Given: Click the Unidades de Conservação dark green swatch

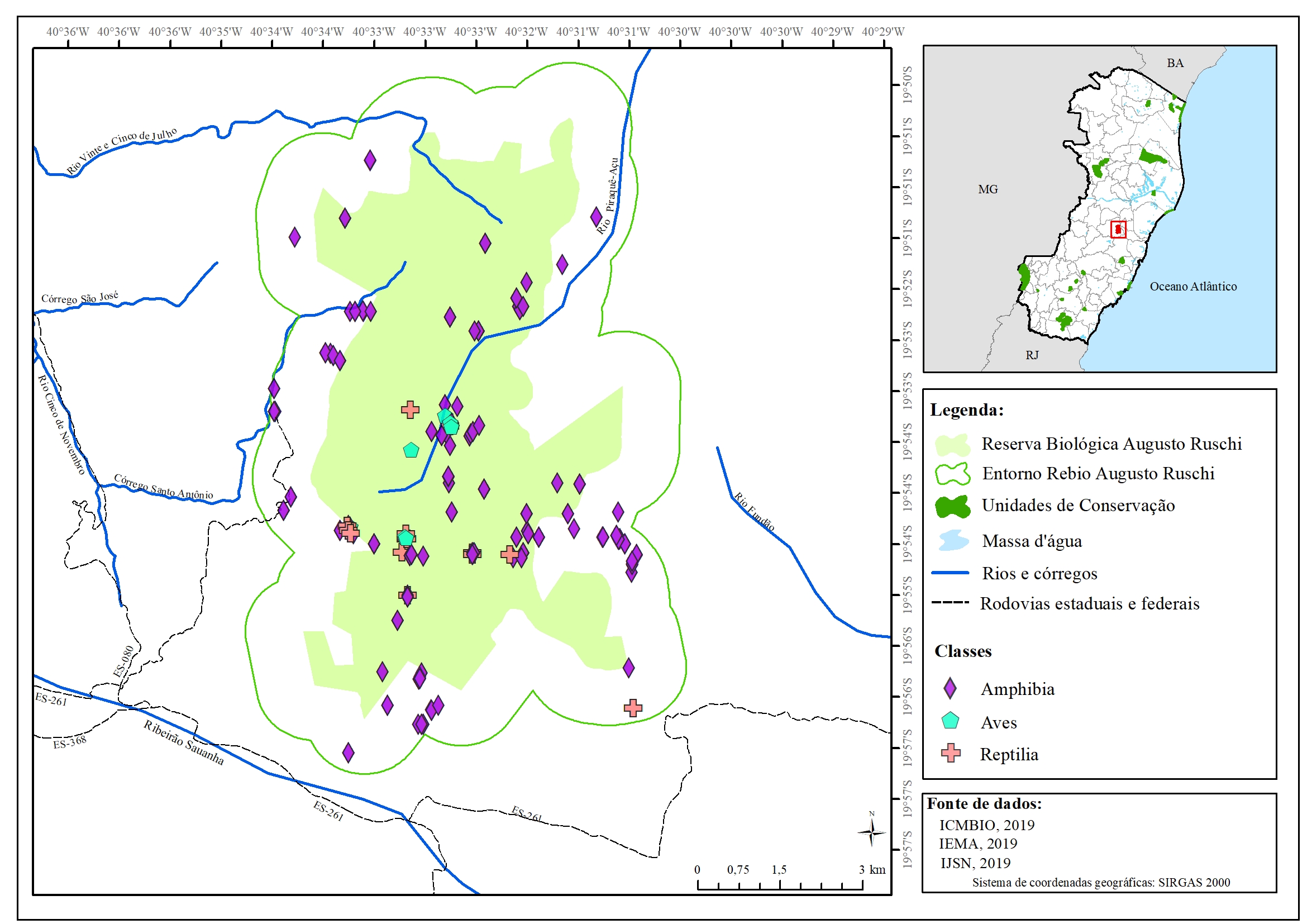Looking at the screenshot, I should (952, 506).
